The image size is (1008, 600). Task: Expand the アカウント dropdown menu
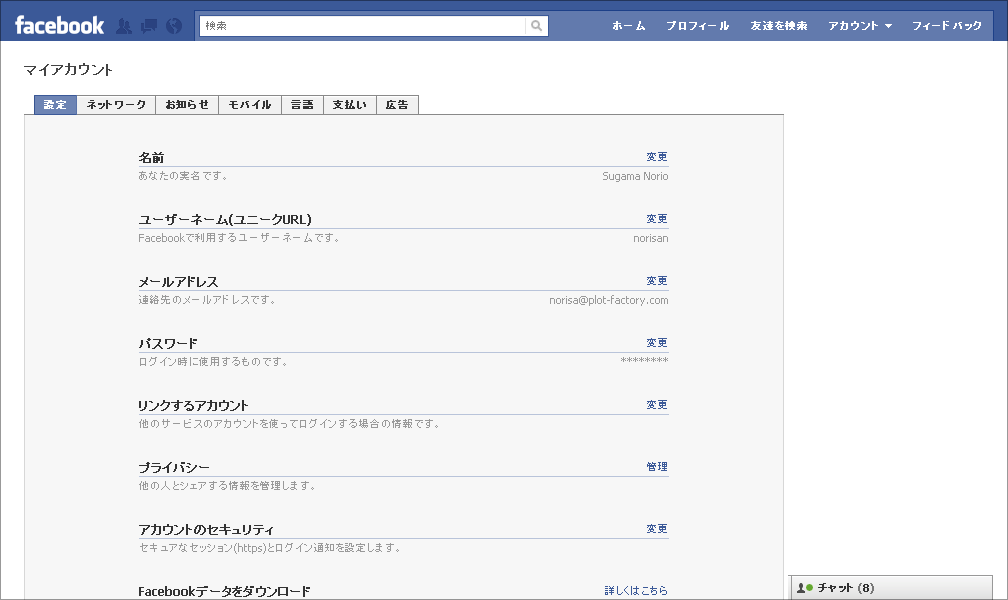click(x=860, y=26)
